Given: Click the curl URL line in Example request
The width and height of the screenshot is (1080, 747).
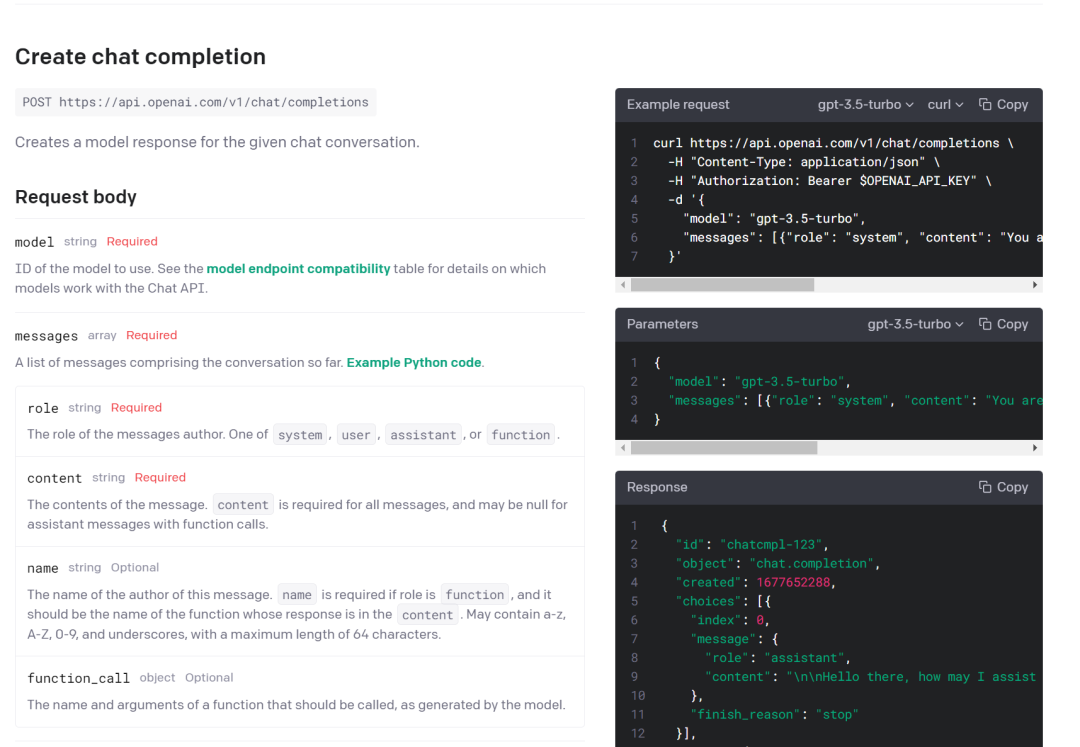Looking at the screenshot, I should (833, 143).
